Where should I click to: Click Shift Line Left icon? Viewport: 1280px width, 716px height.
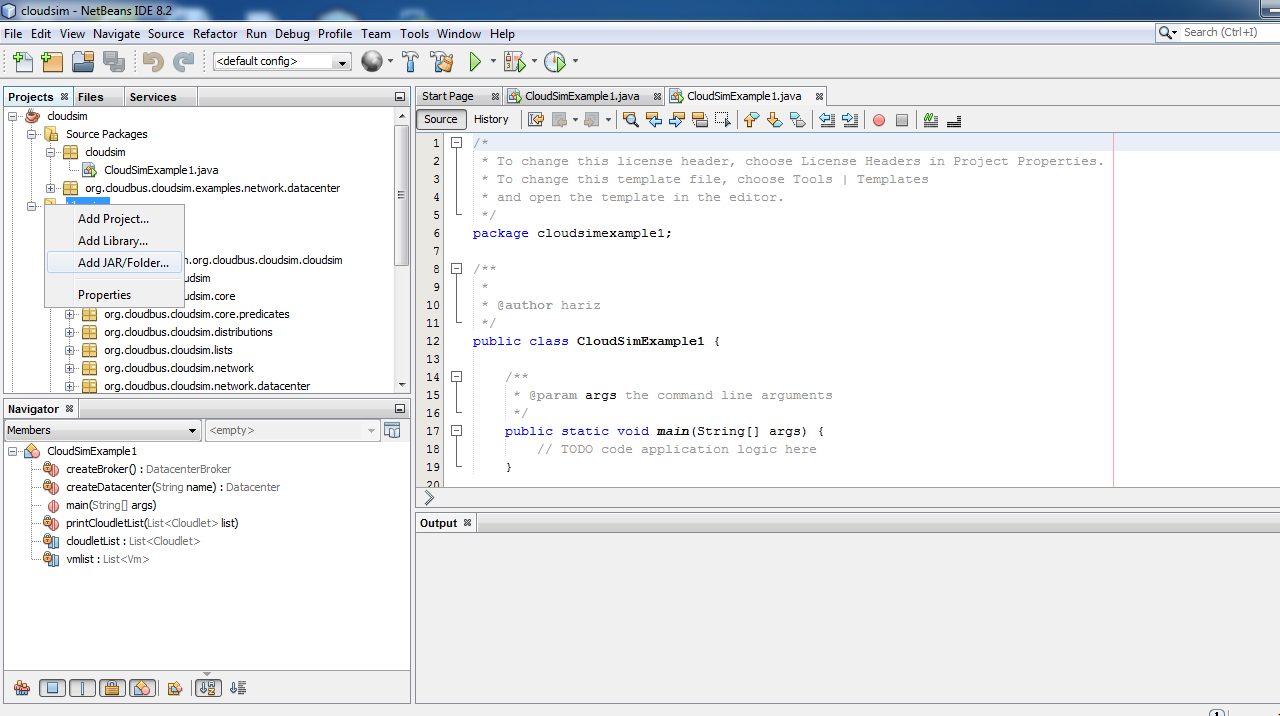827,120
